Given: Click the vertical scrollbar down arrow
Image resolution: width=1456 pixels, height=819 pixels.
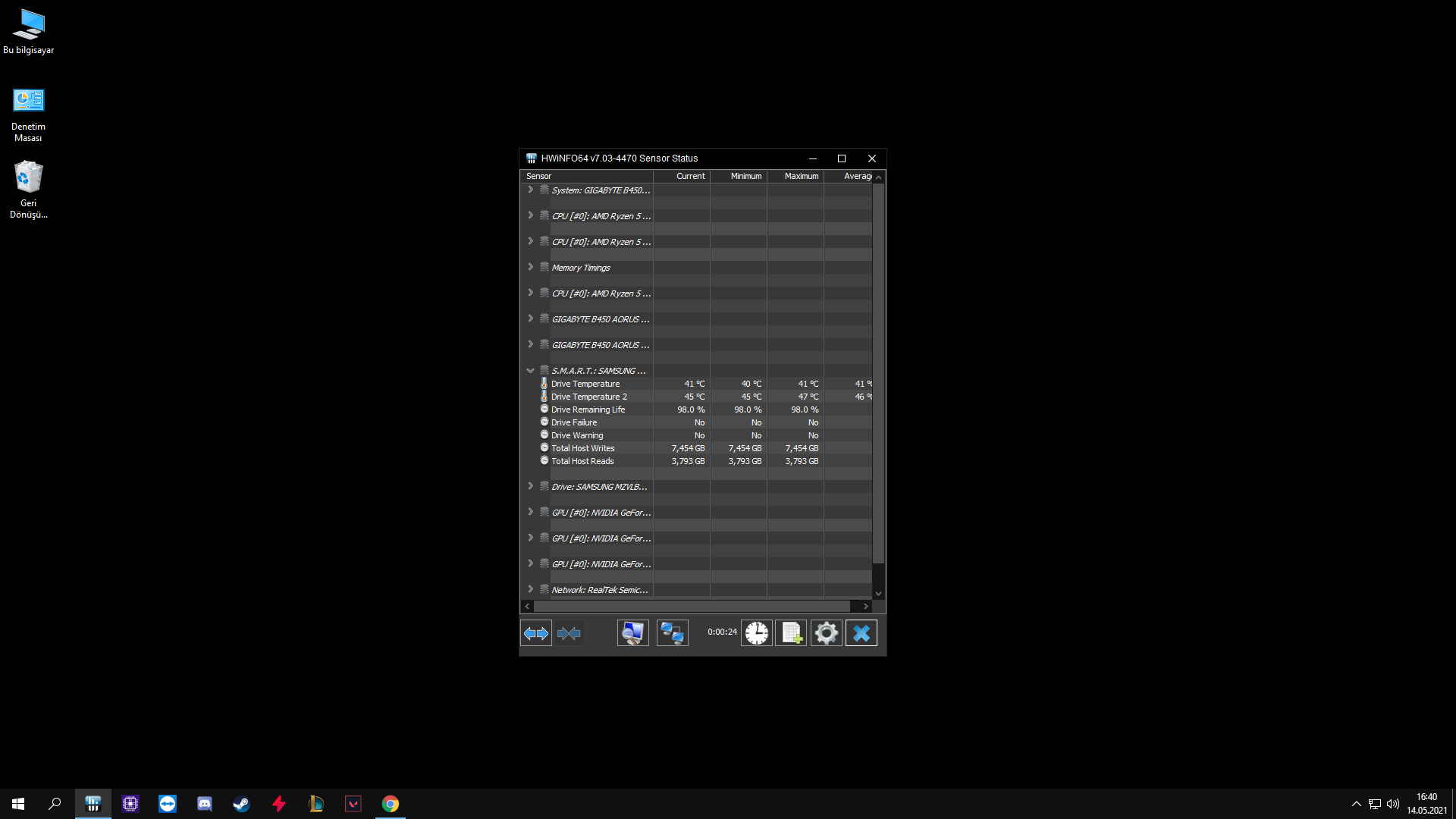Looking at the screenshot, I should 878,594.
